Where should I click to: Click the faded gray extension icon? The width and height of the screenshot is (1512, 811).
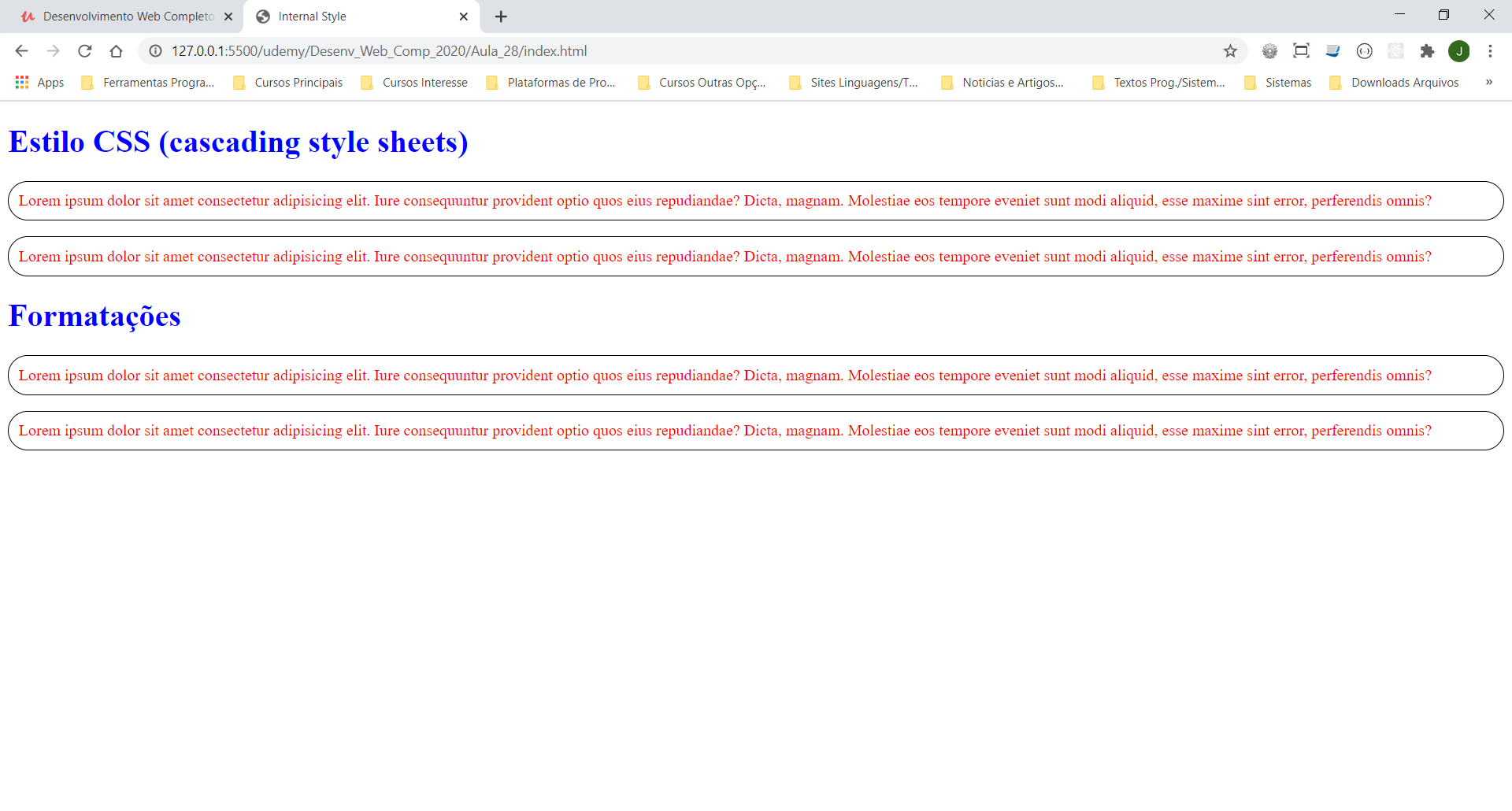click(1395, 51)
